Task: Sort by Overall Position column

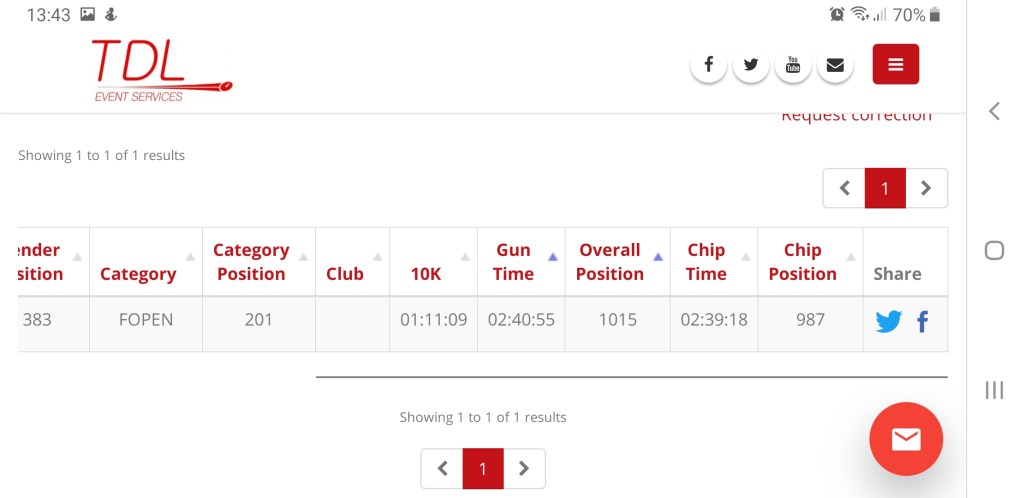Action: [x=613, y=262]
